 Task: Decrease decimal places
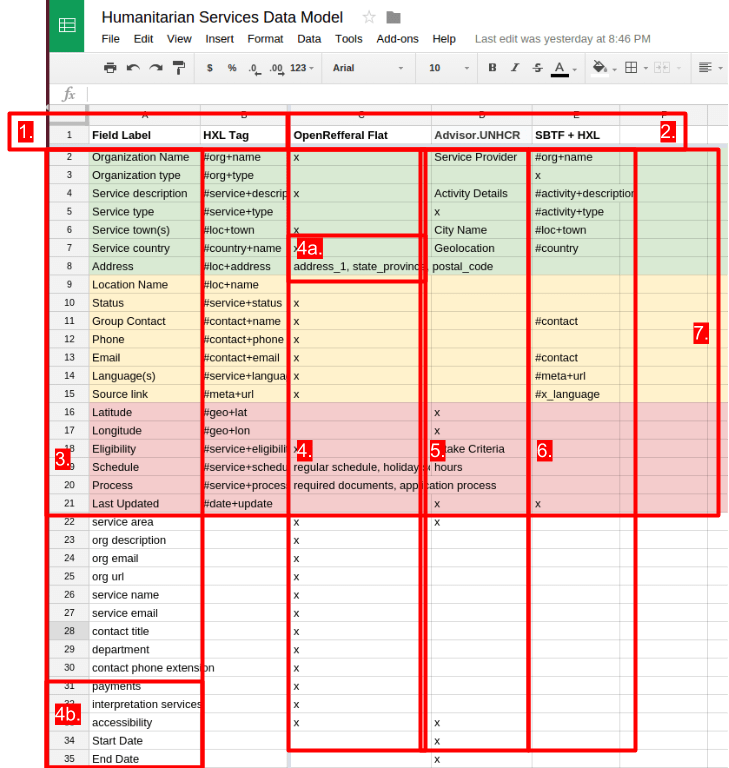(254, 69)
